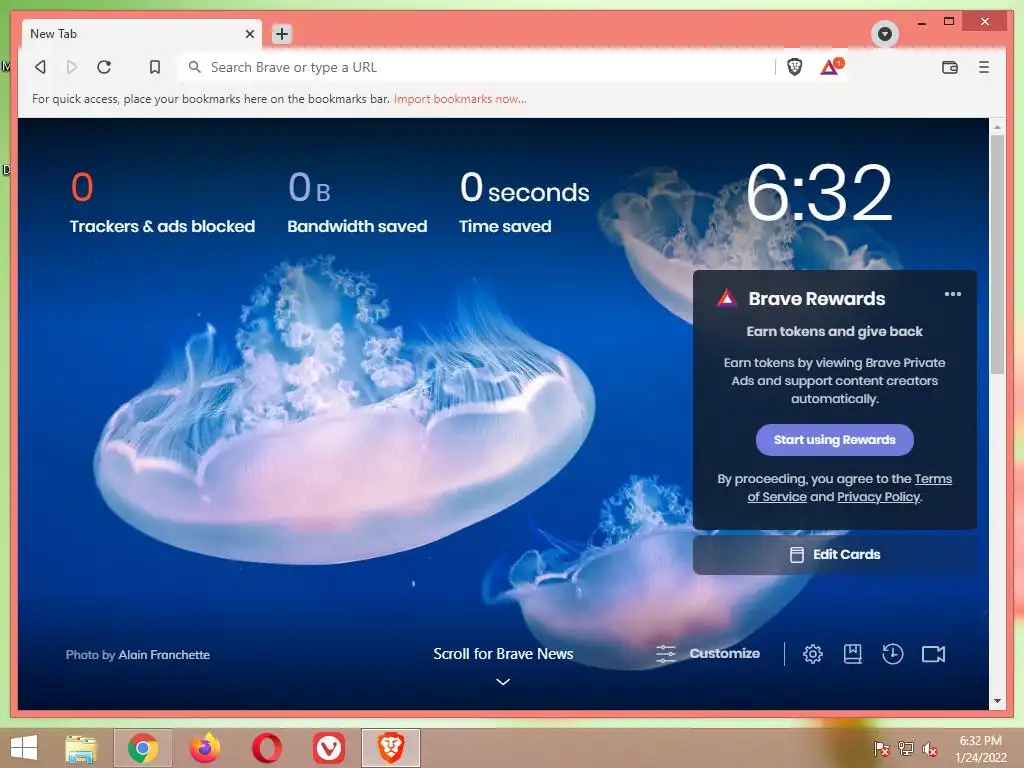
Task: Click the Brave icon on the taskbar
Action: click(391, 748)
